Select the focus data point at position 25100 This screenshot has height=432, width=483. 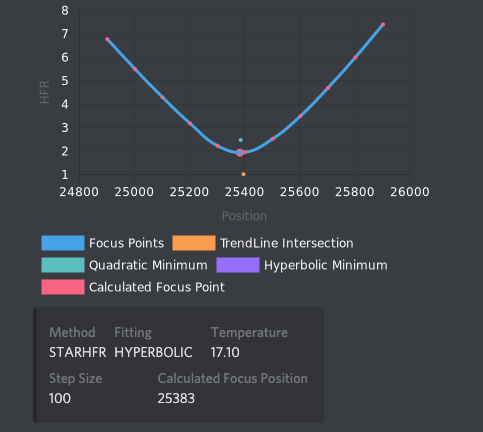162,97
